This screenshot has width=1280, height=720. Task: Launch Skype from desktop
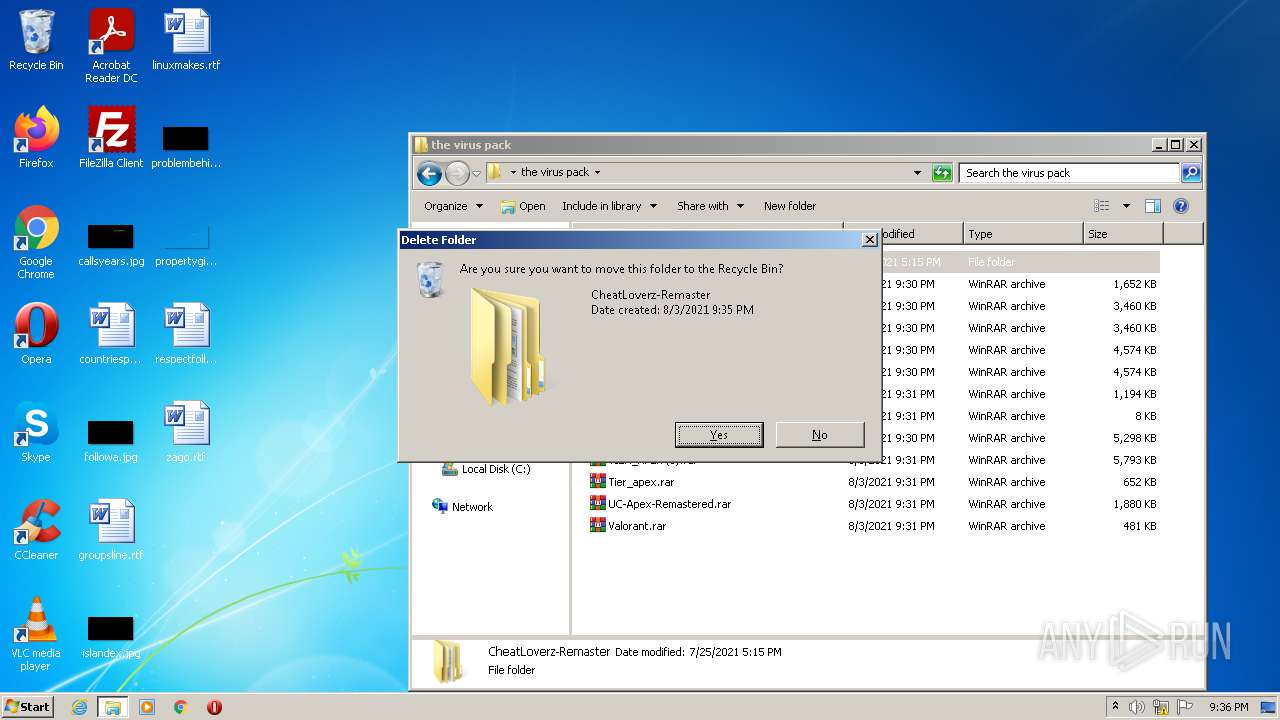coord(36,432)
